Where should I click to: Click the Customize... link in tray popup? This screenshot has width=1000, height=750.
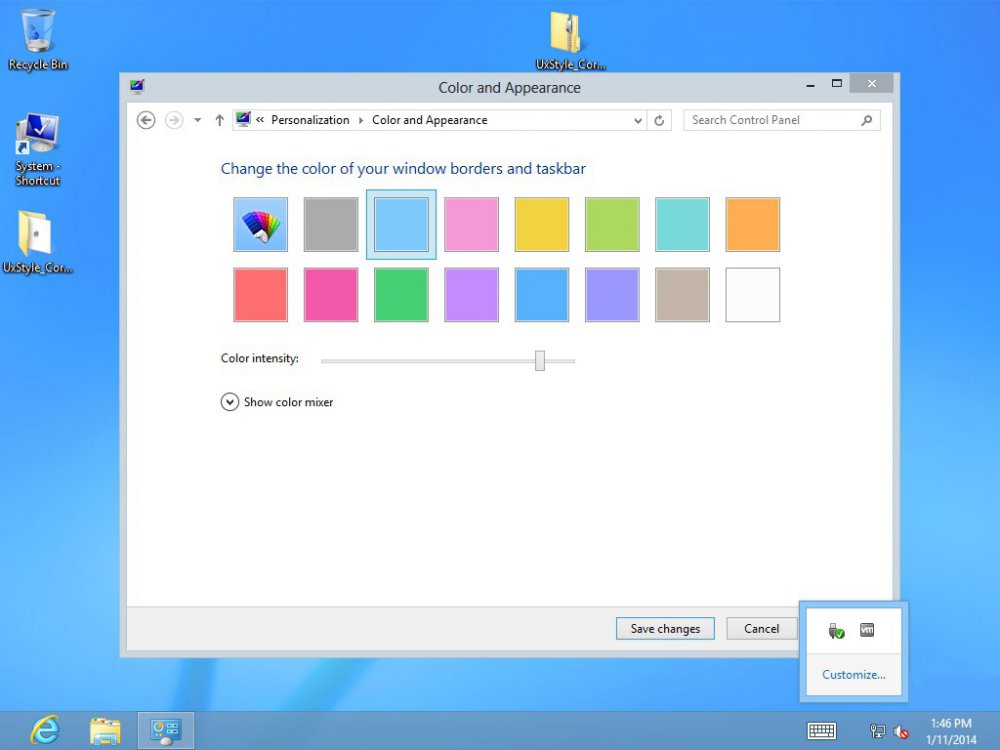pyautogui.click(x=853, y=675)
